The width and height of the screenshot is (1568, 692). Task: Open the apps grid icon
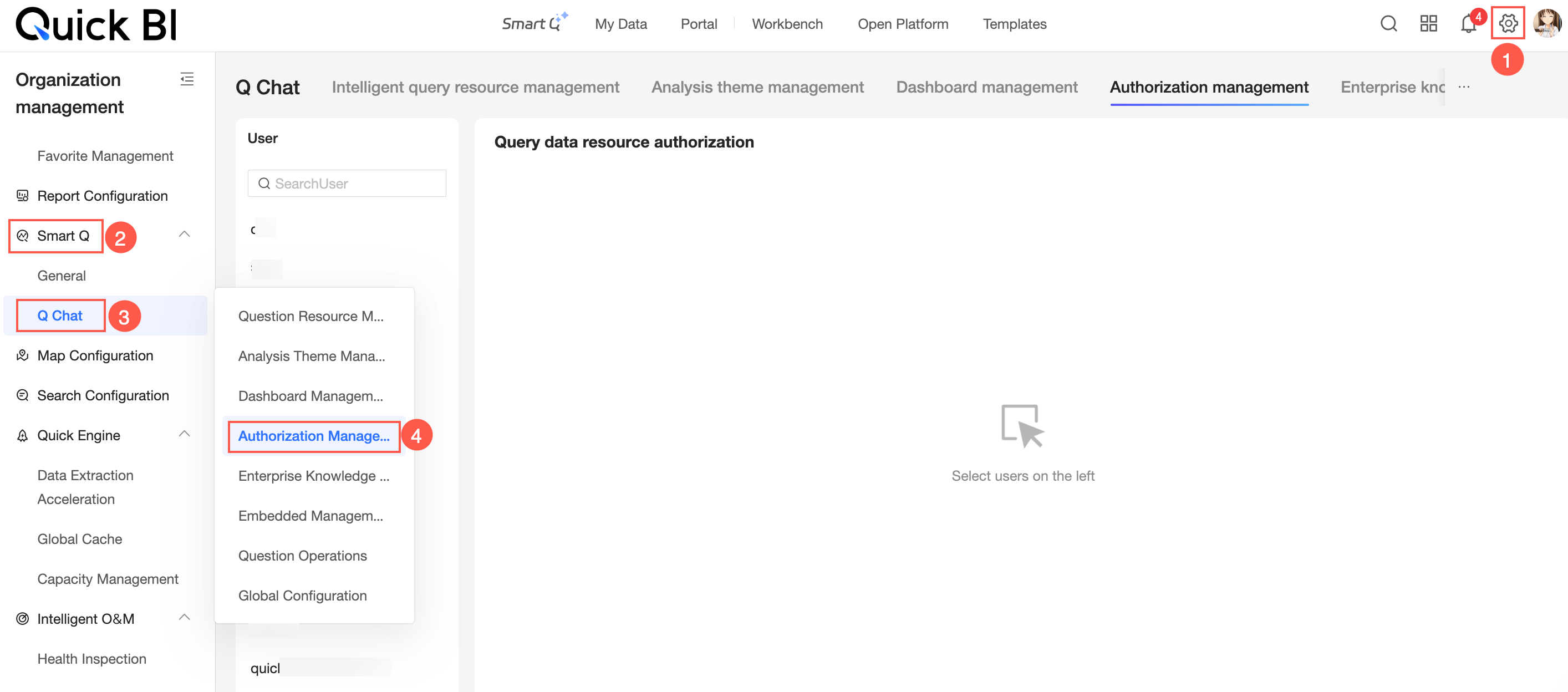(1428, 24)
